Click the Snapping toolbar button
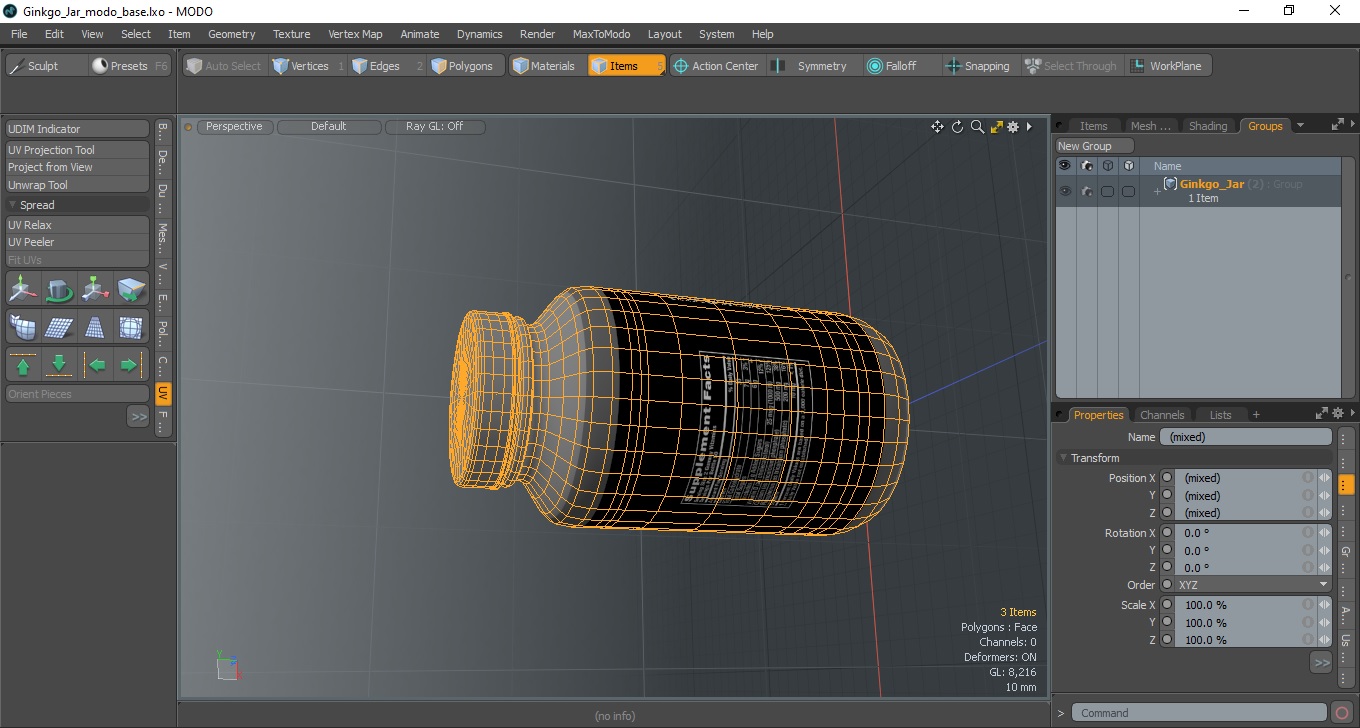 point(979,66)
